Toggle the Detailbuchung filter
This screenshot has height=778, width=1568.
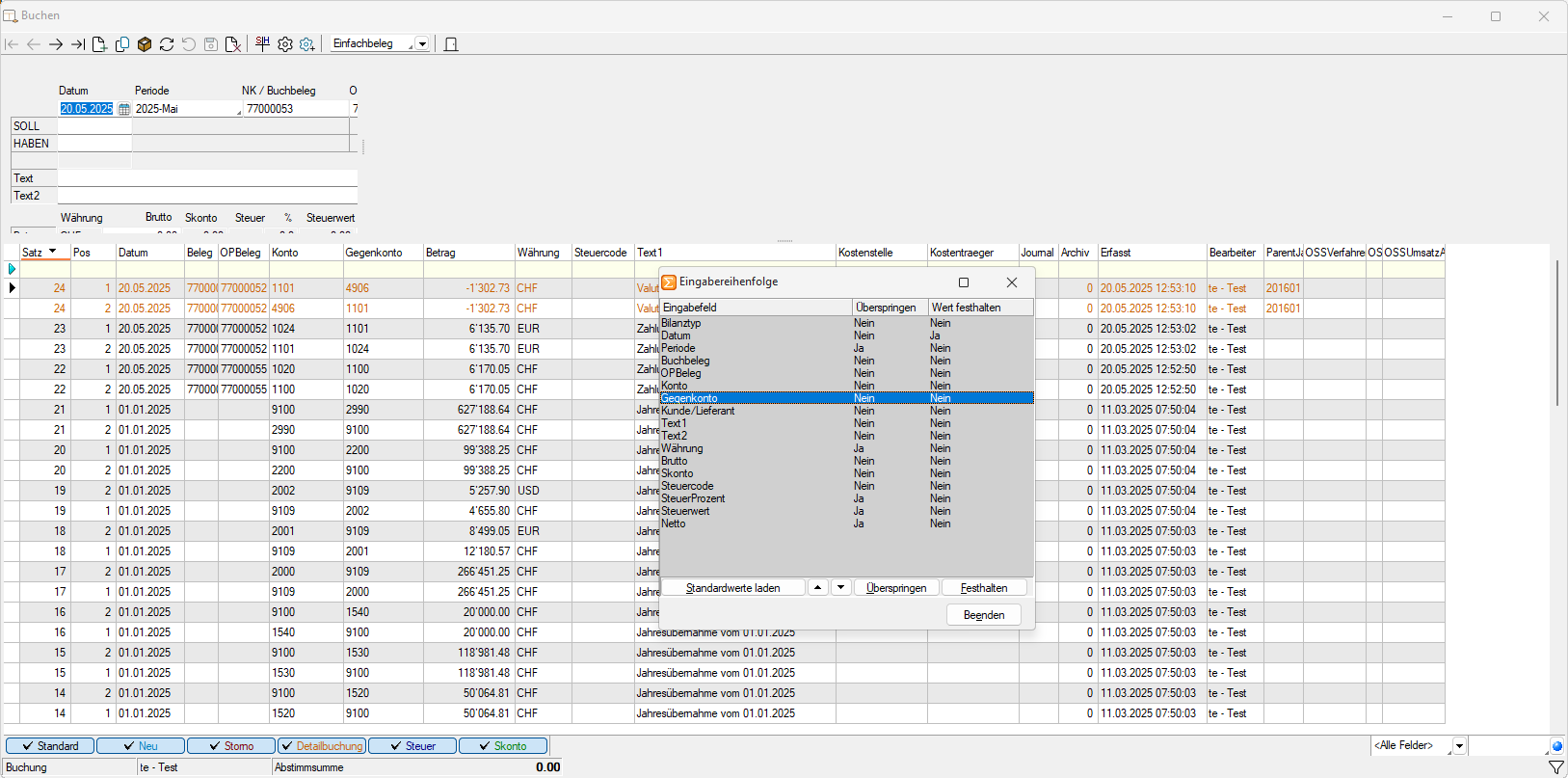point(321,746)
